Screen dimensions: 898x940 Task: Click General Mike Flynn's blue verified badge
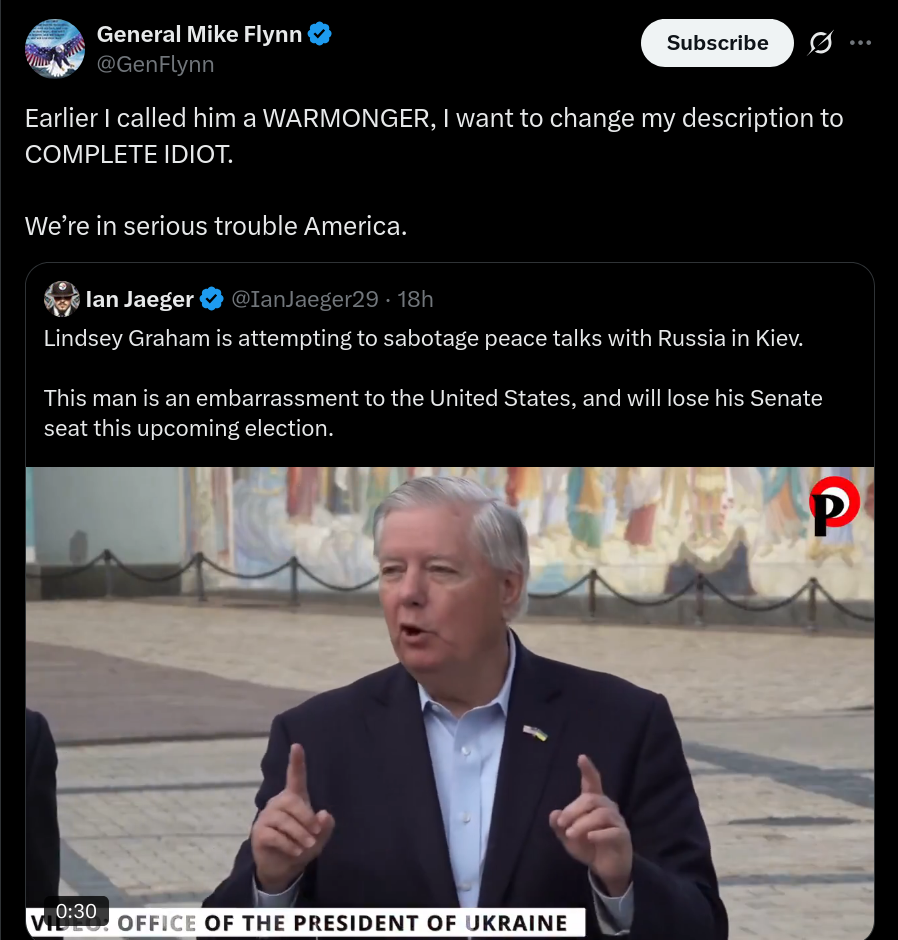(320, 34)
